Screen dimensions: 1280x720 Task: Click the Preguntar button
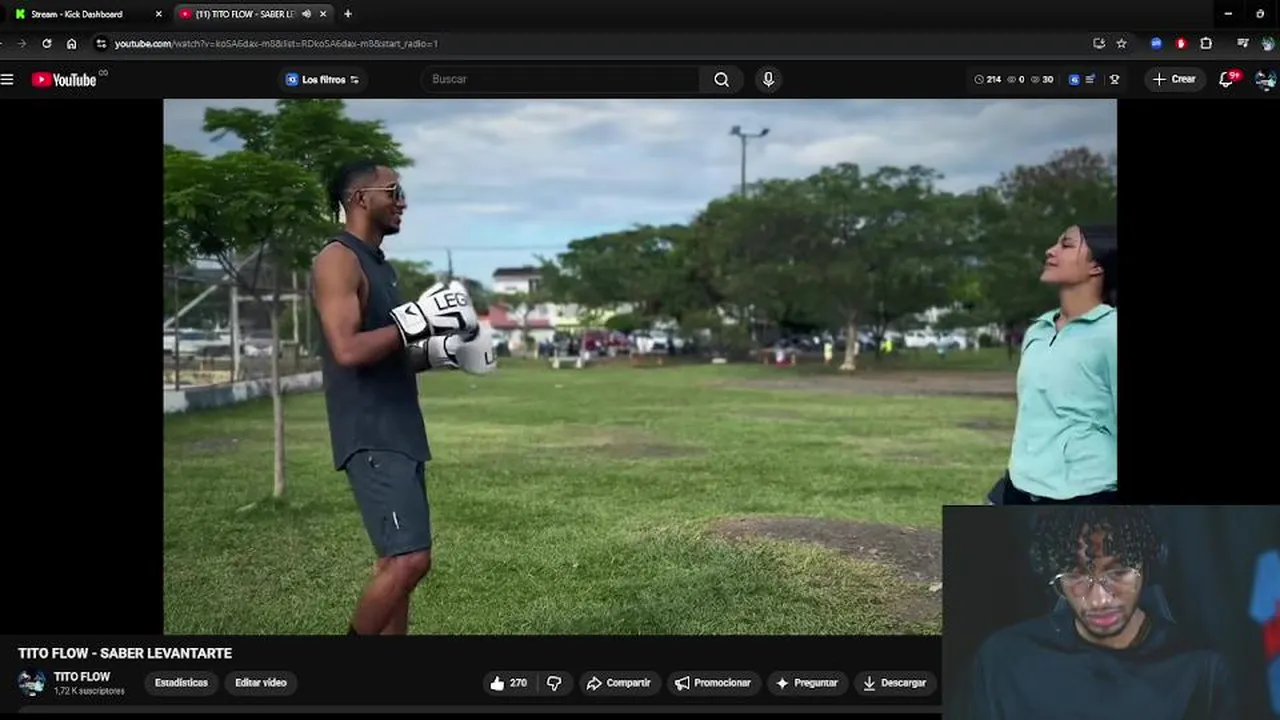coord(806,683)
